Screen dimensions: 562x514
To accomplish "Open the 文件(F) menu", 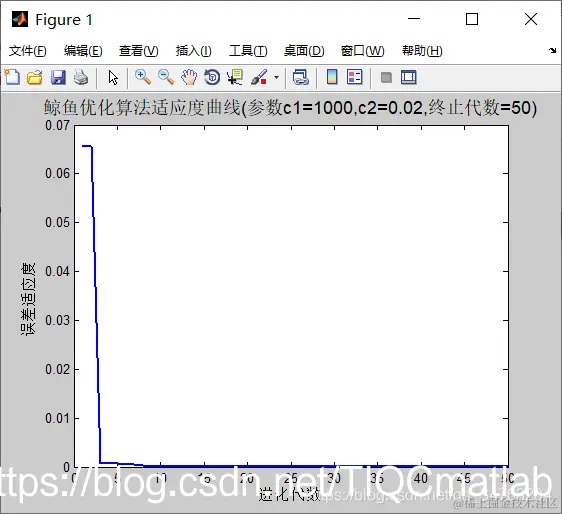I will click(28, 51).
